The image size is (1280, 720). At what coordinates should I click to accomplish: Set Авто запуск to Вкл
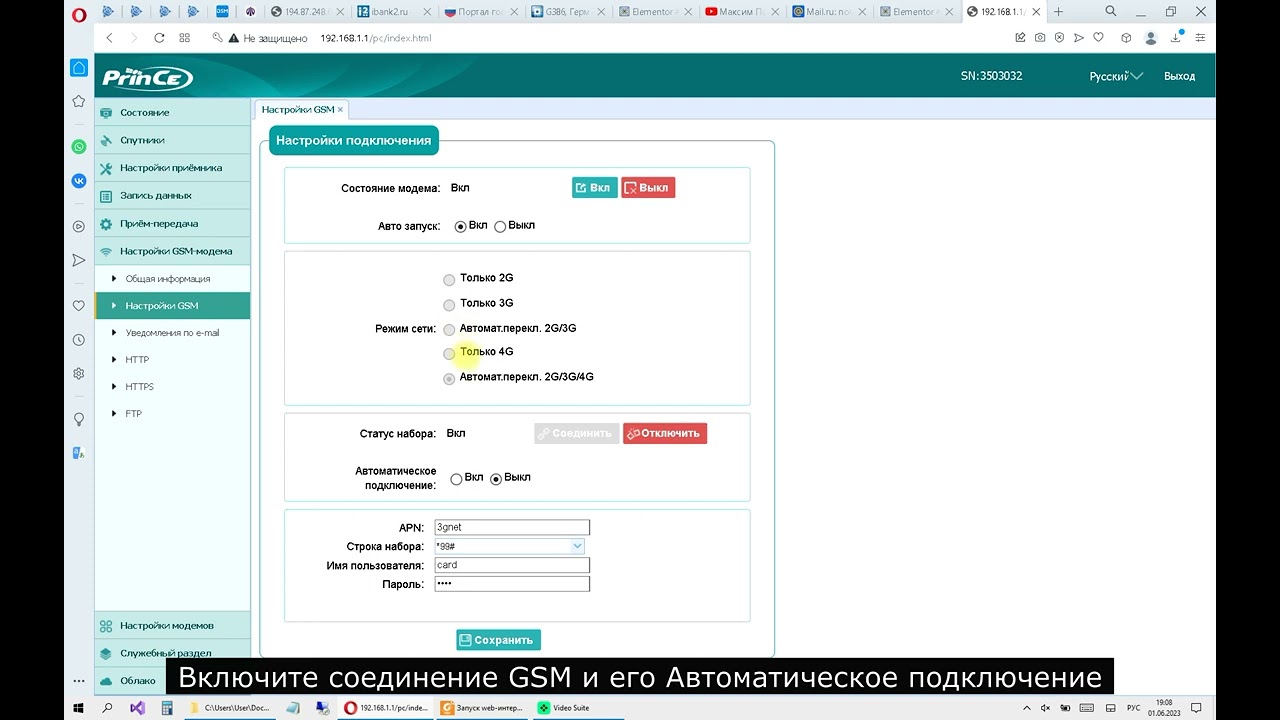coord(460,227)
